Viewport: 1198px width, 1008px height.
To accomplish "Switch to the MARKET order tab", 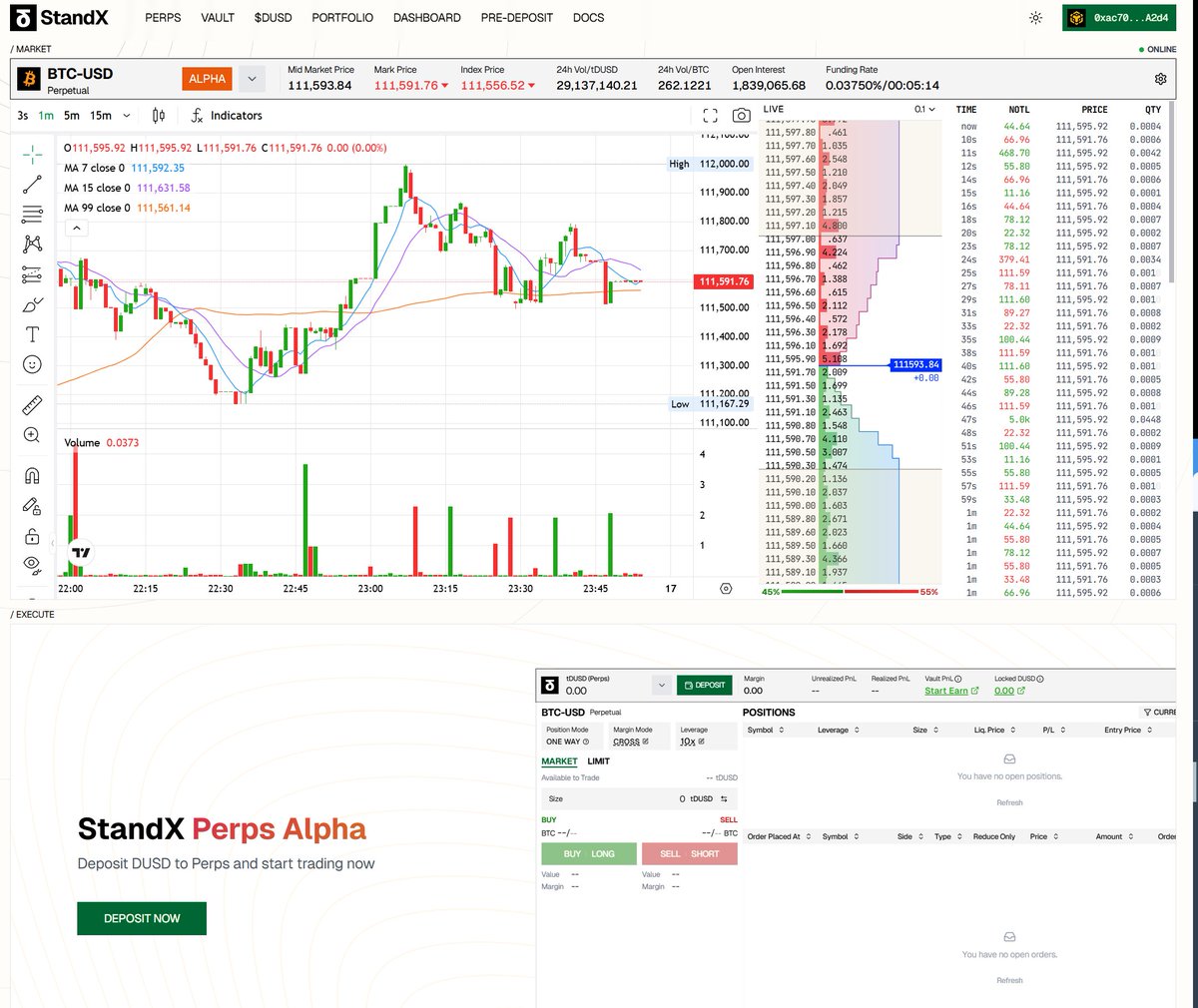I will click(559, 761).
